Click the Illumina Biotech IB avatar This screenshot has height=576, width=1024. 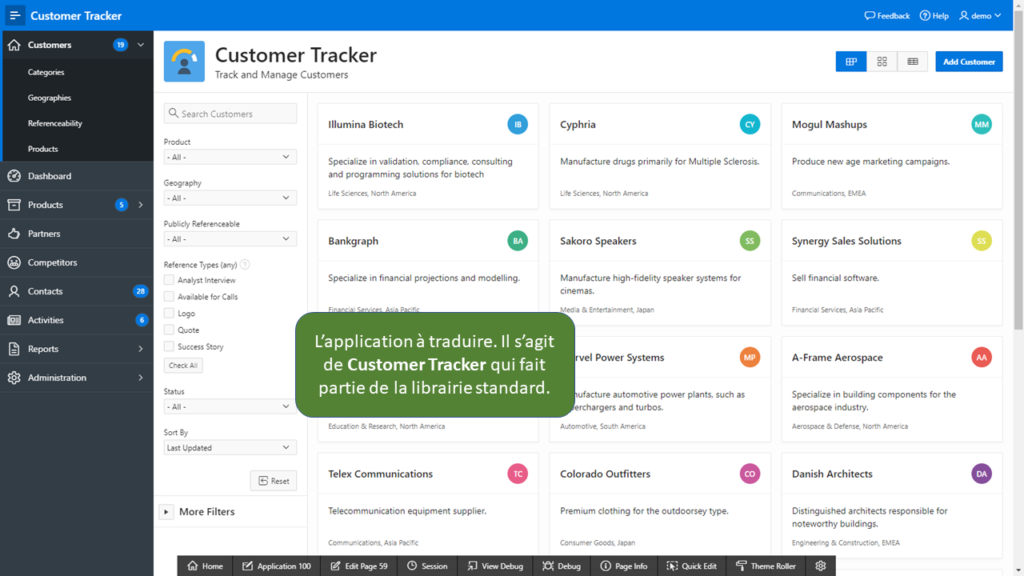click(517, 124)
